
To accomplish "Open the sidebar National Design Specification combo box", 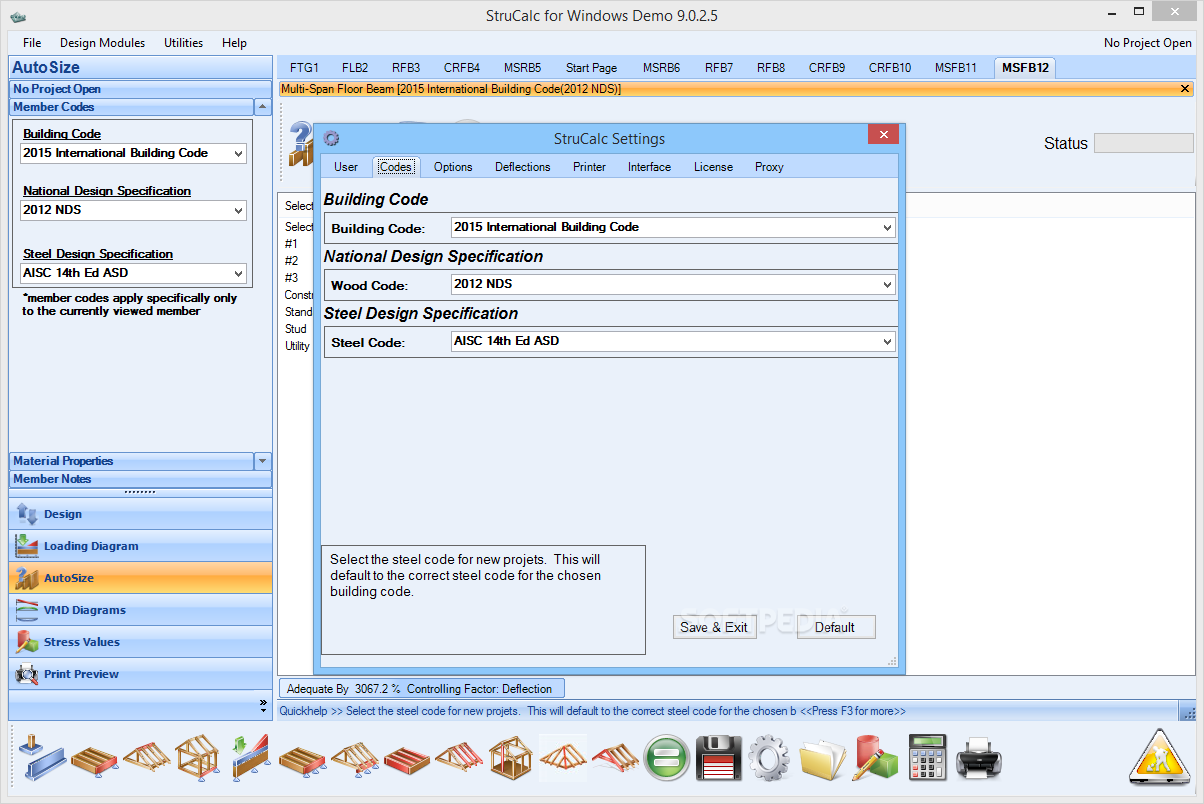I will tap(133, 210).
